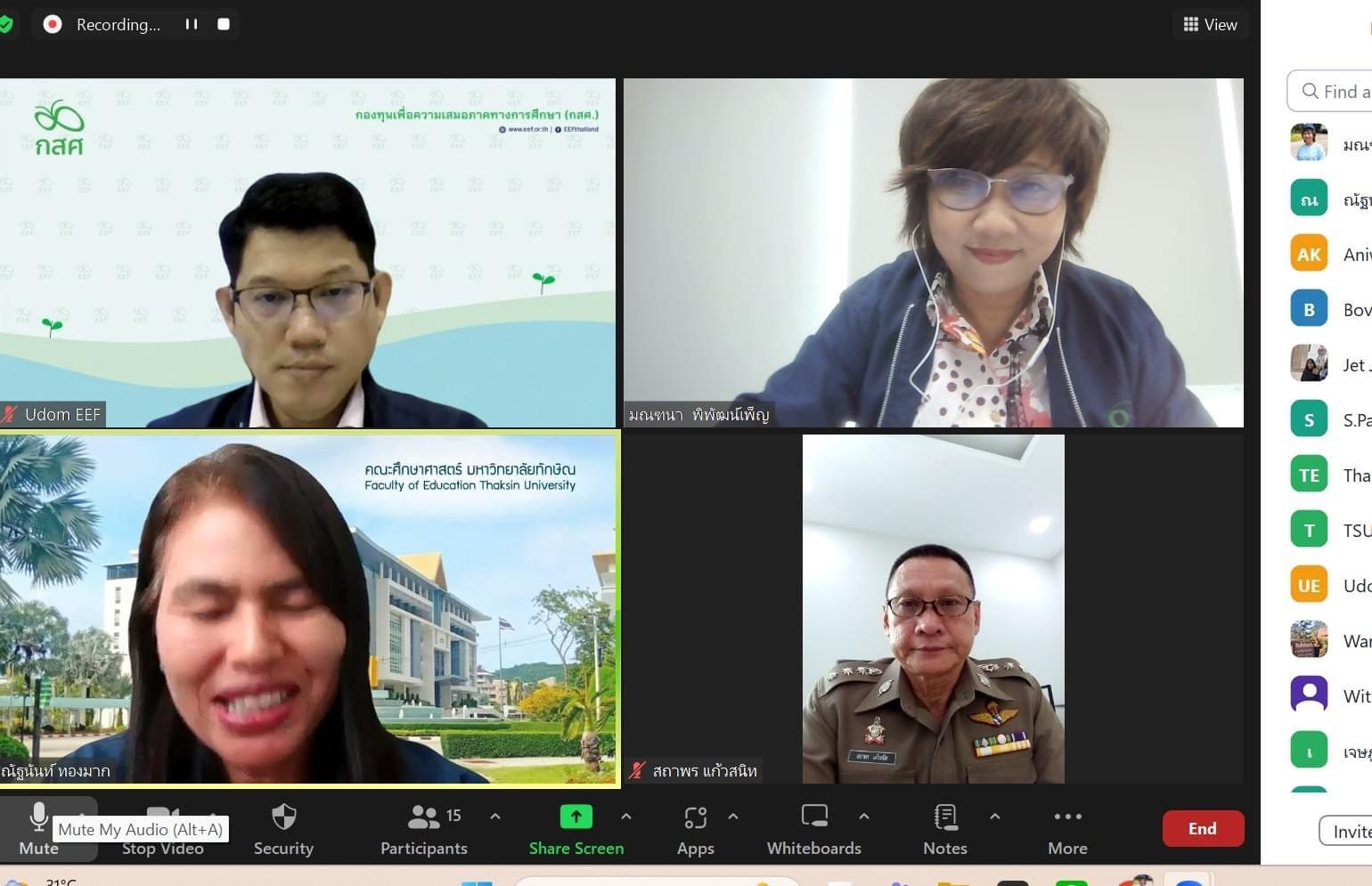Start sharing with Share Screen
The height and width of the screenshot is (886, 1372).
(576, 829)
